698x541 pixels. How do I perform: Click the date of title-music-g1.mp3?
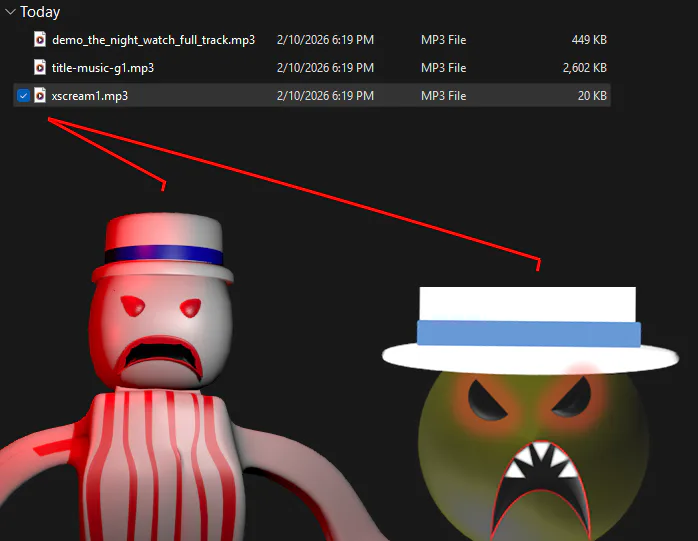325,68
